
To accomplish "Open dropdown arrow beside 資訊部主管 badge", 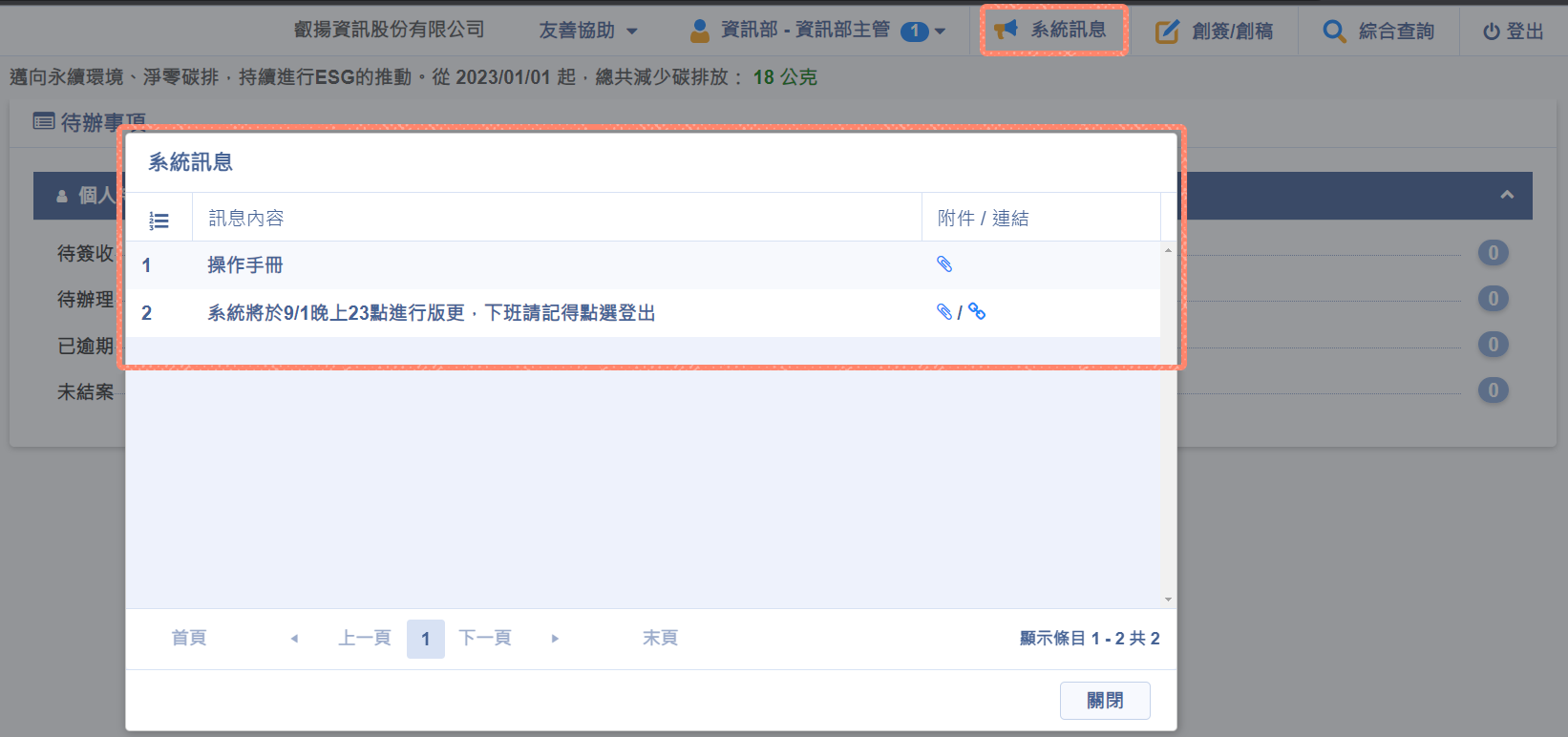I will (x=941, y=32).
